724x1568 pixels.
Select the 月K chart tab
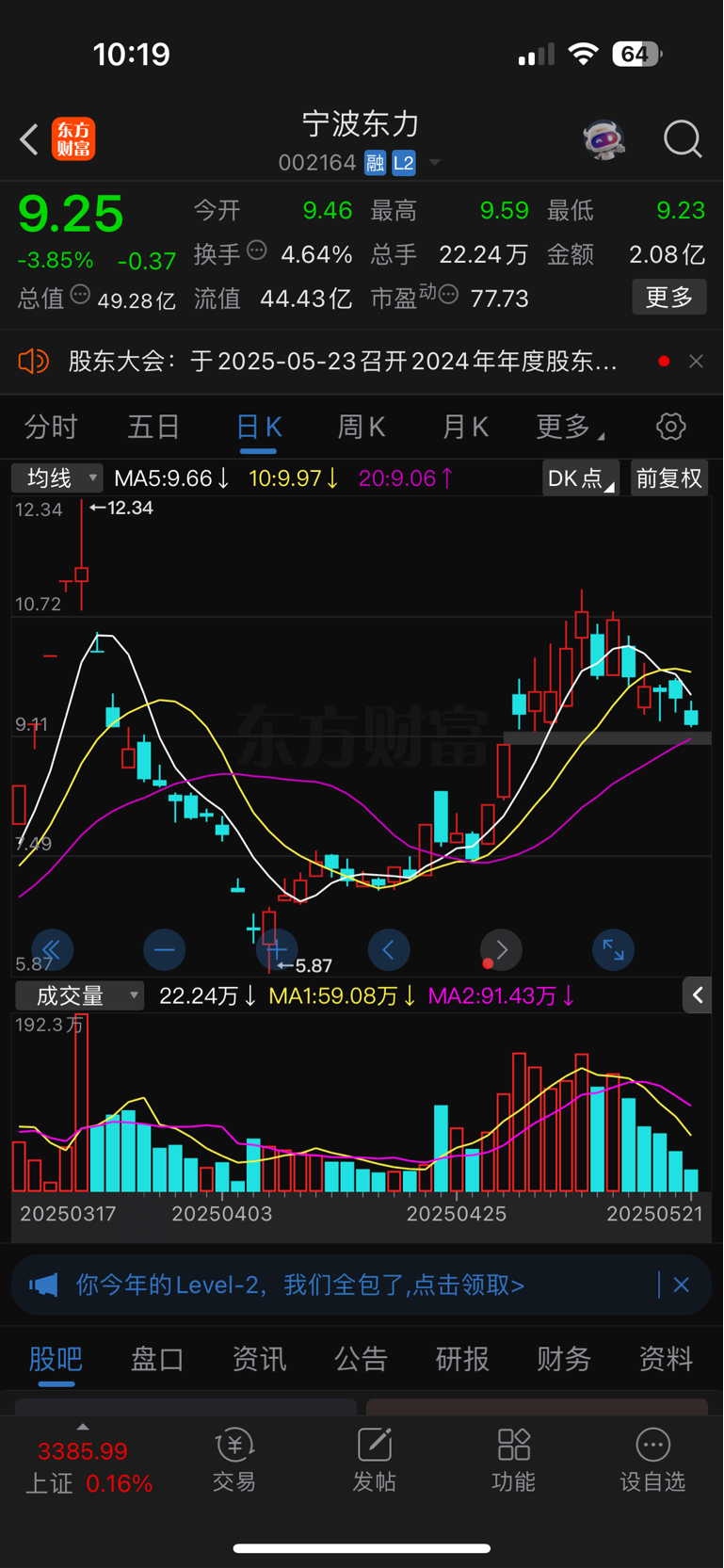(x=465, y=428)
